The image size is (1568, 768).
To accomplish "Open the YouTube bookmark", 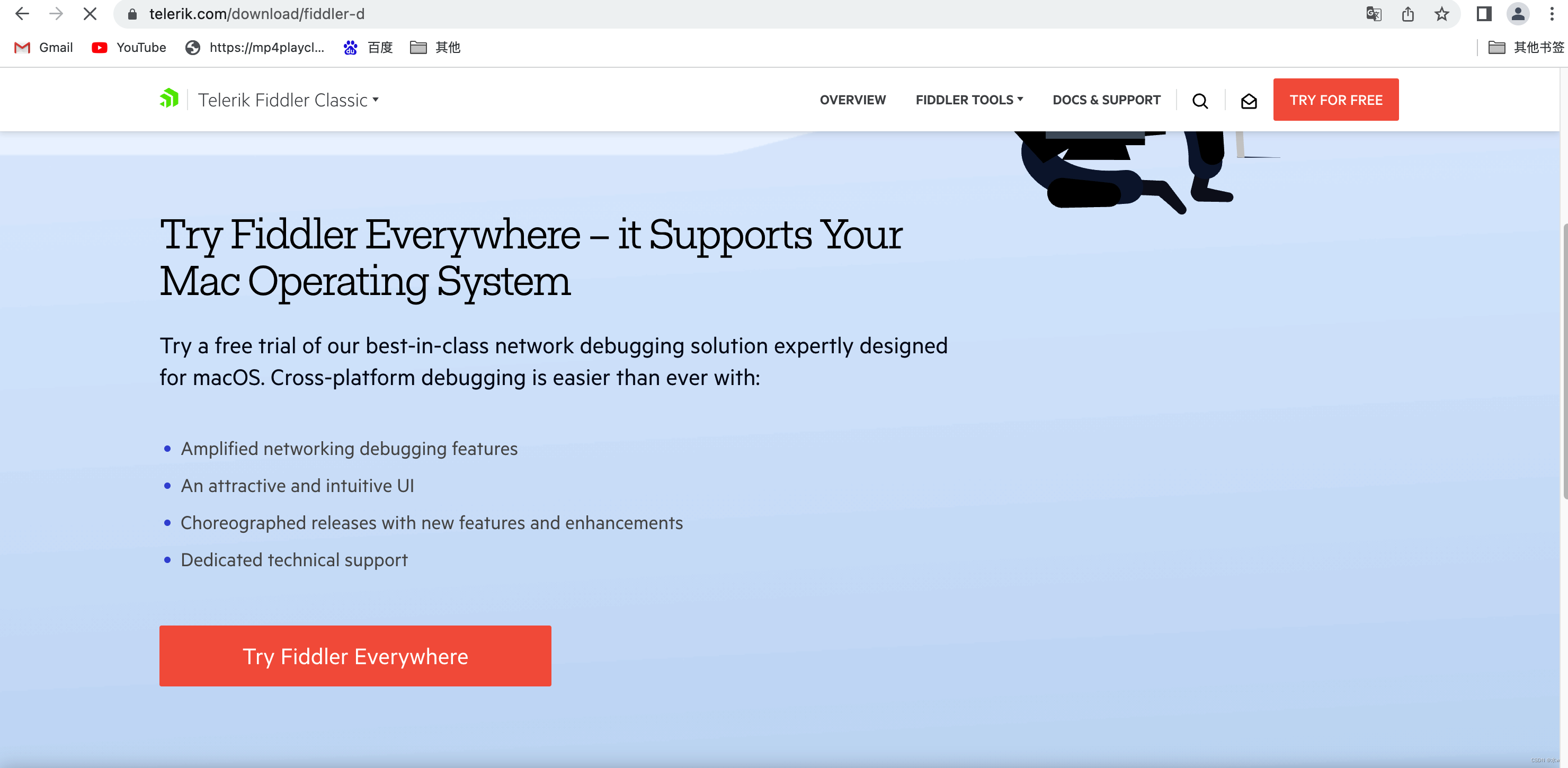I will point(129,48).
